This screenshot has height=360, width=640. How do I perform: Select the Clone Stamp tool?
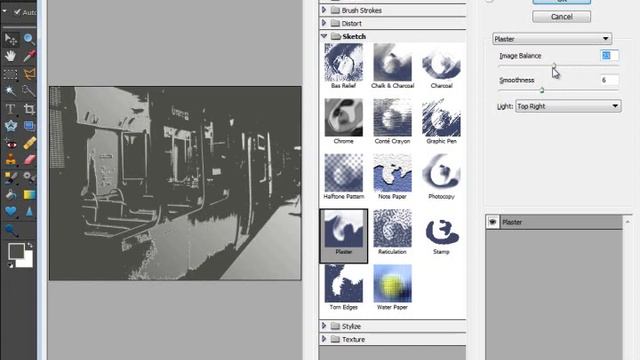[11, 160]
